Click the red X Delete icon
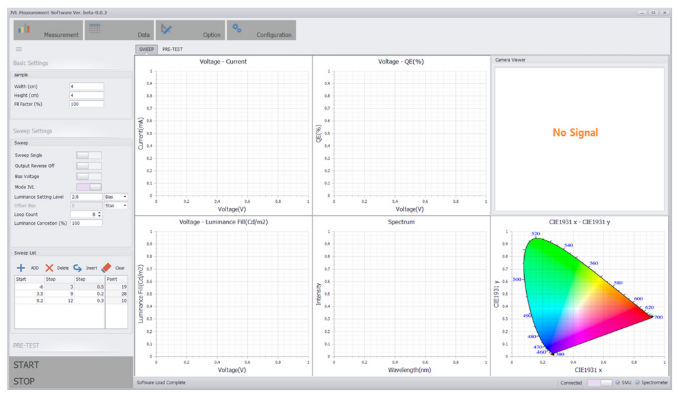677x394 pixels. pyautogui.click(x=49, y=268)
